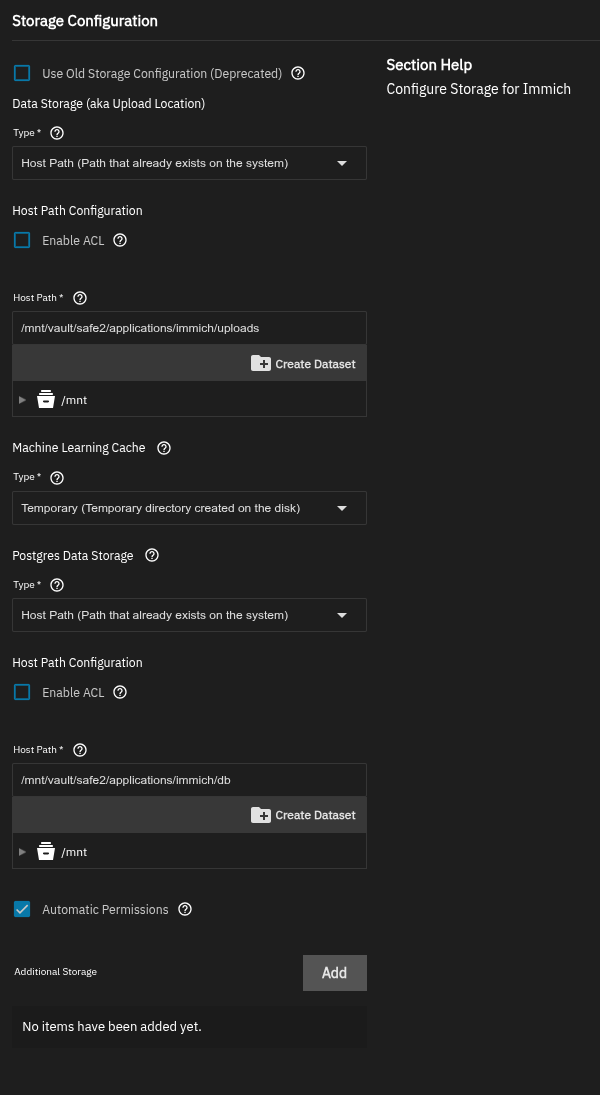Show help for uploads Host Path field

(80, 298)
